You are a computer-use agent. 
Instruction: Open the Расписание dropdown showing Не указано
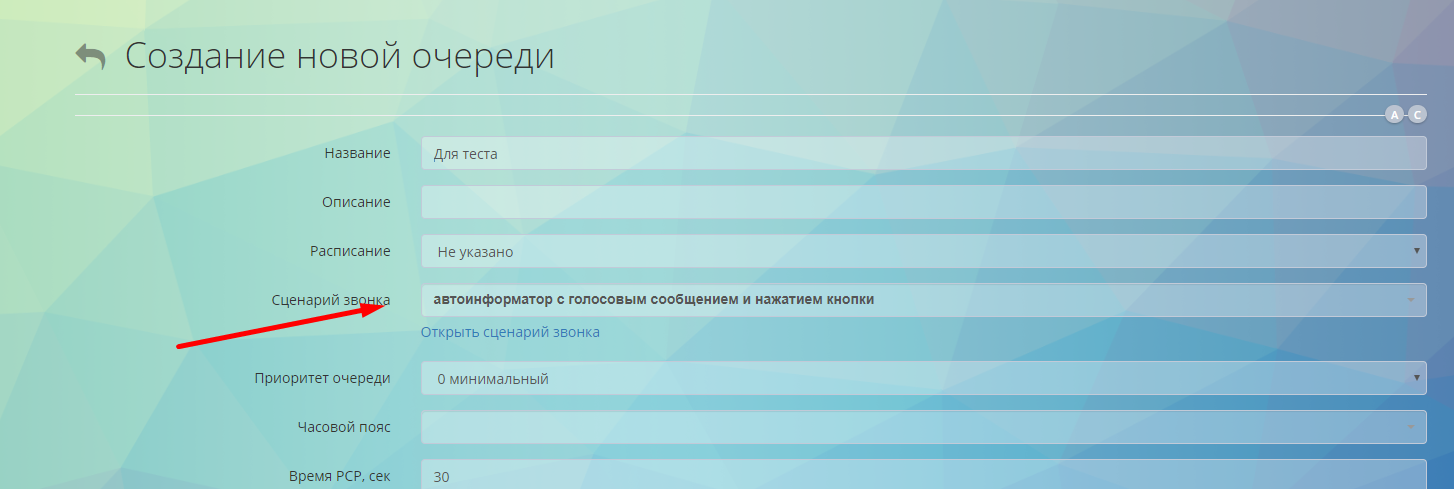924,251
